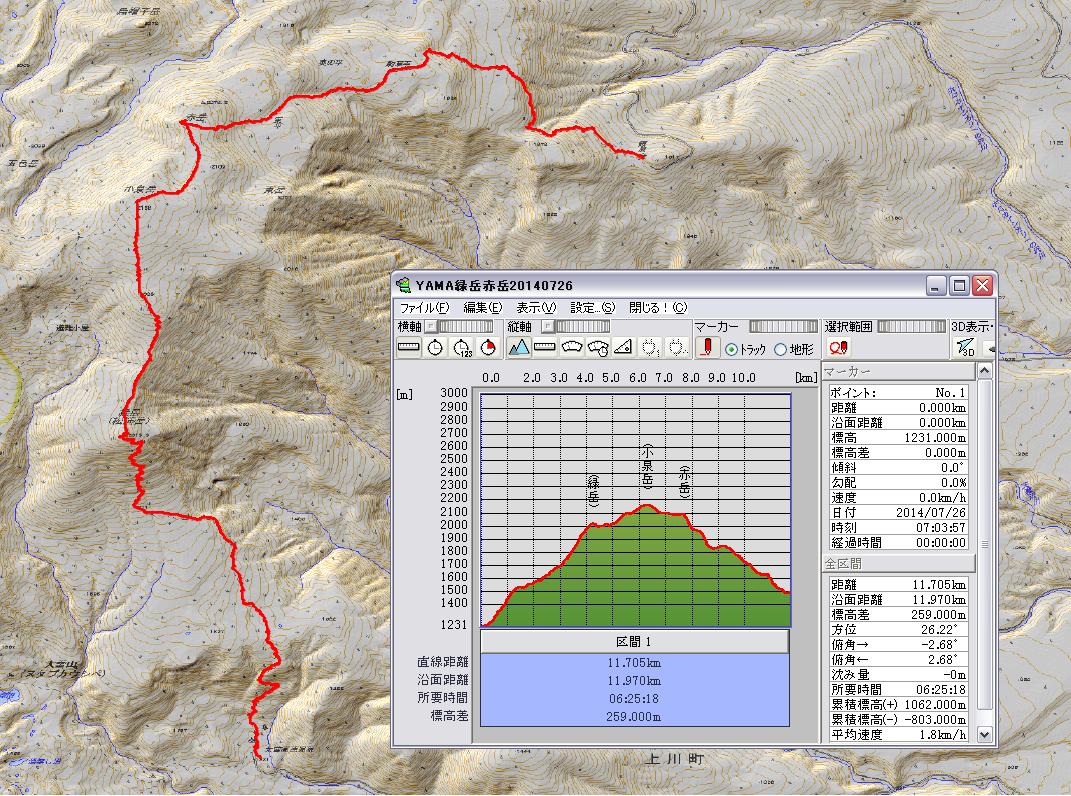Click the 標高差 259.000m value in segment table
This screenshot has width=1071, height=796.
634,716
